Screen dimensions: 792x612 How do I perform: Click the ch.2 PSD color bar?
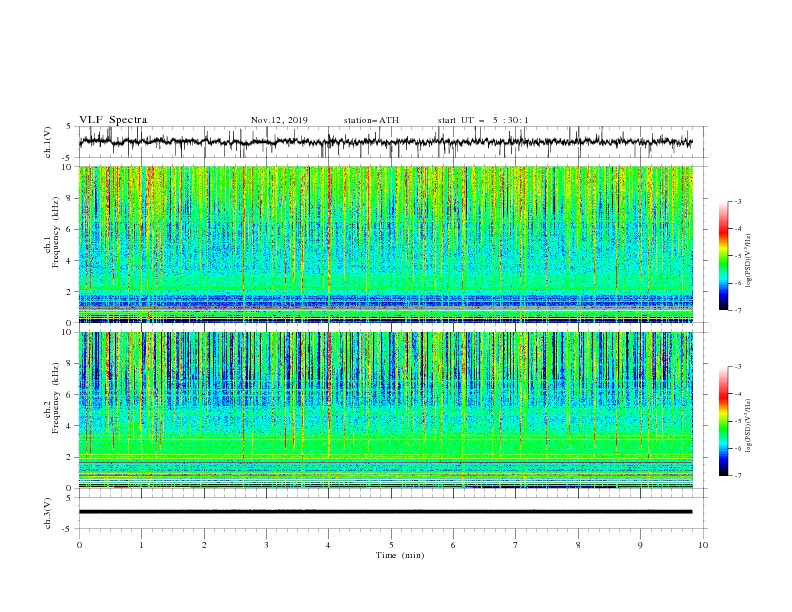[x=724, y=421]
